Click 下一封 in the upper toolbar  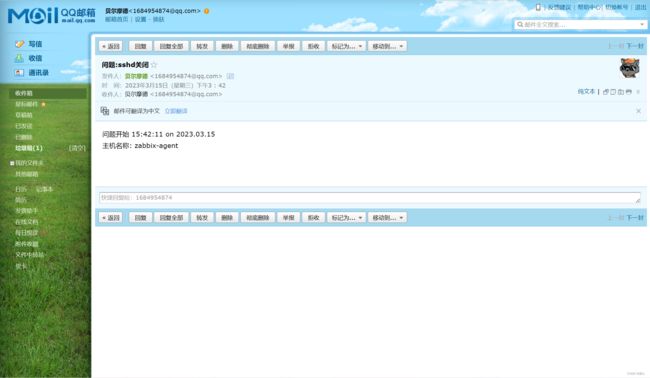(635, 46)
